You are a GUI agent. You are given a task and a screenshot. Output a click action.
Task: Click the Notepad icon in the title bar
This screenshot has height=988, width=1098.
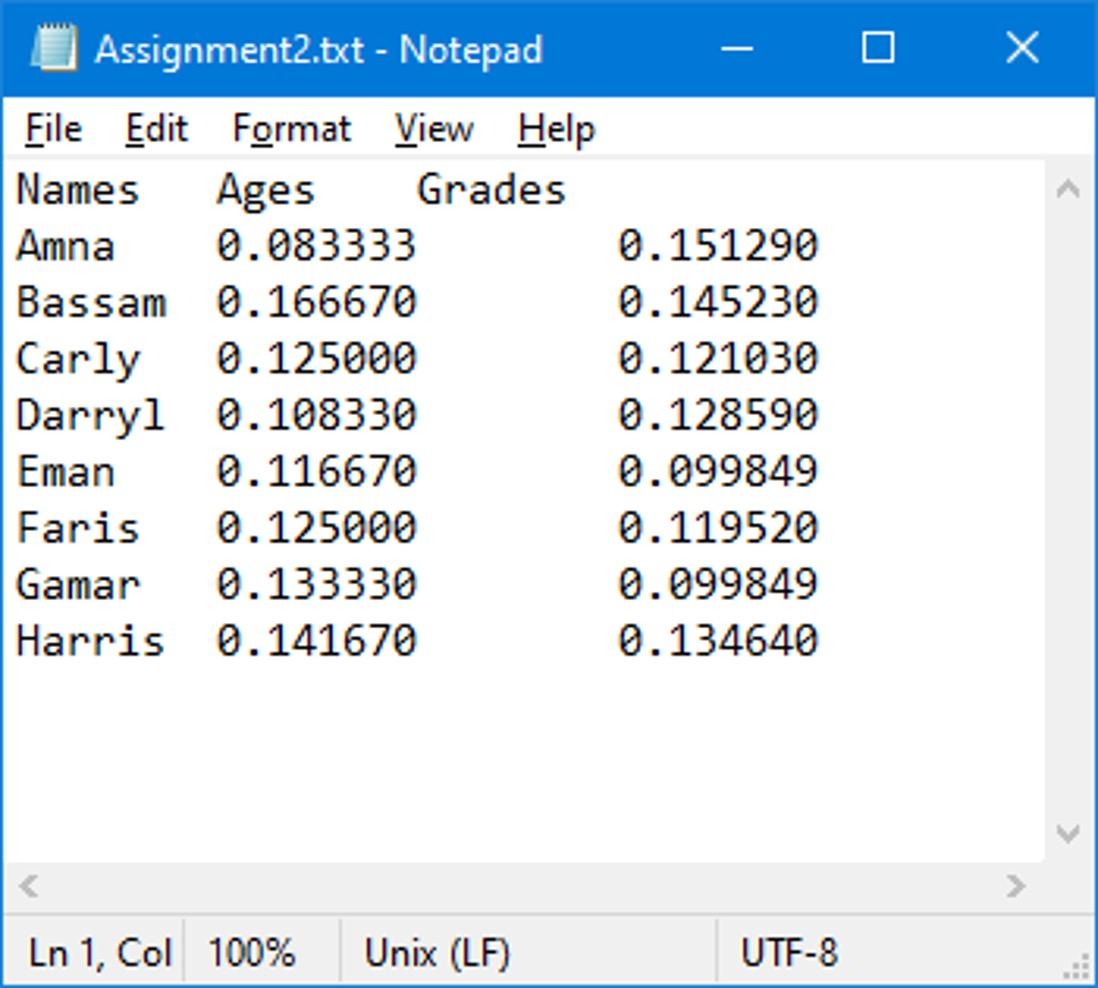tap(53, 48)
